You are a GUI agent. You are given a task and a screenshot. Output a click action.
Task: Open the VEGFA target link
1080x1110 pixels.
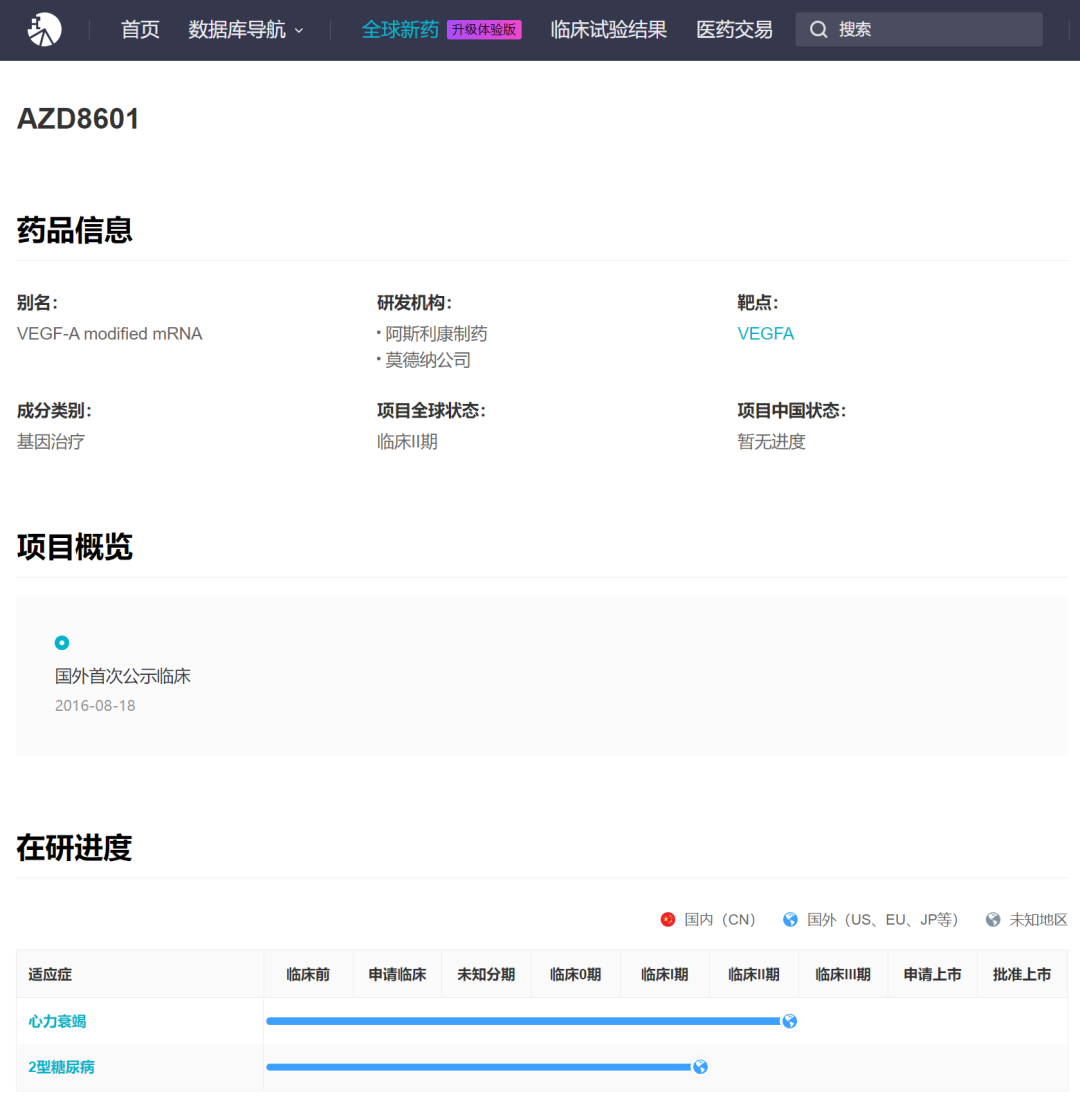click(765, 333)
